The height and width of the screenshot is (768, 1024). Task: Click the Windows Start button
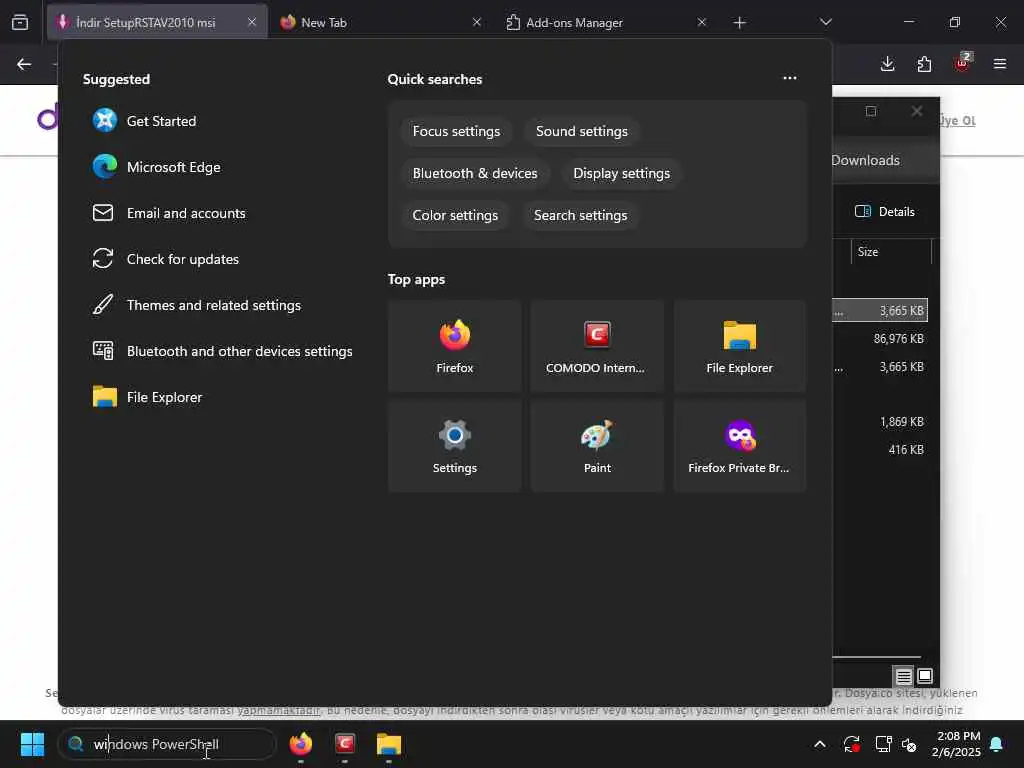click(x=32, y=744)
